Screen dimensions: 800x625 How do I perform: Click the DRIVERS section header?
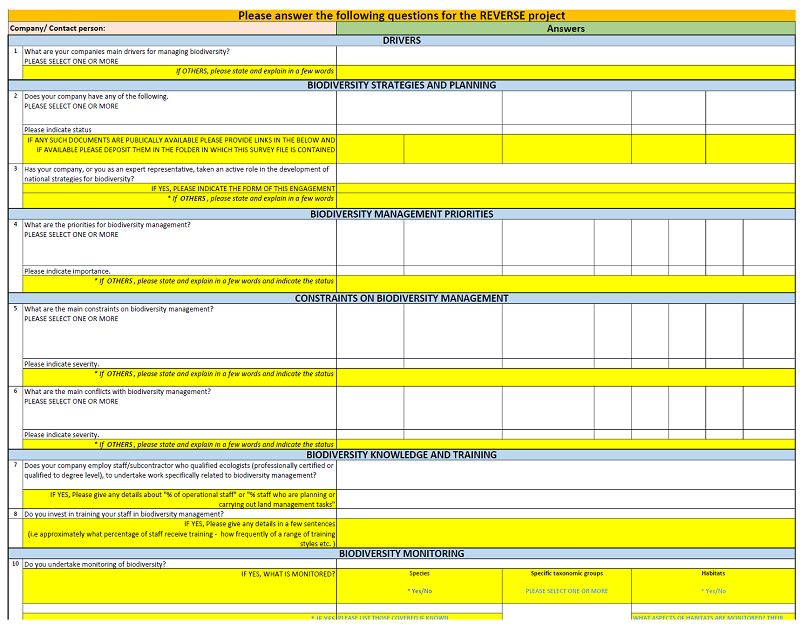pos(401,41)
